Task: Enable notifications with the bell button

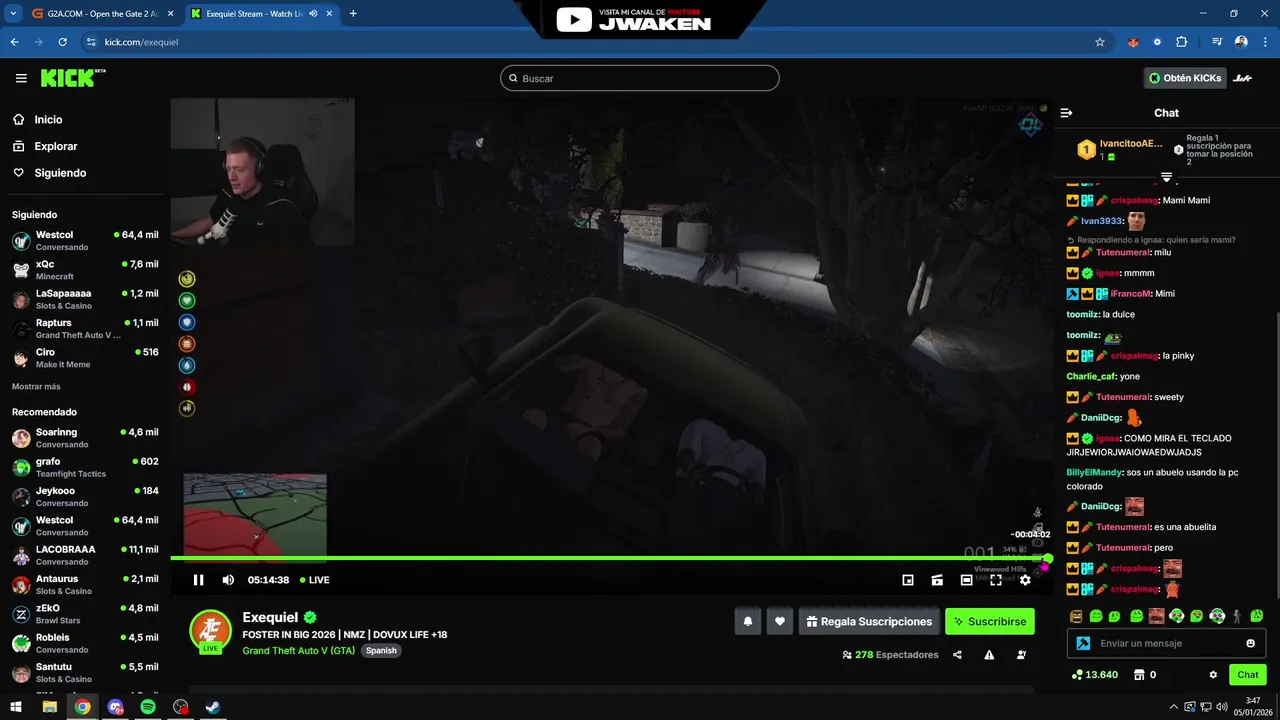Action: (x=748, y=621)
